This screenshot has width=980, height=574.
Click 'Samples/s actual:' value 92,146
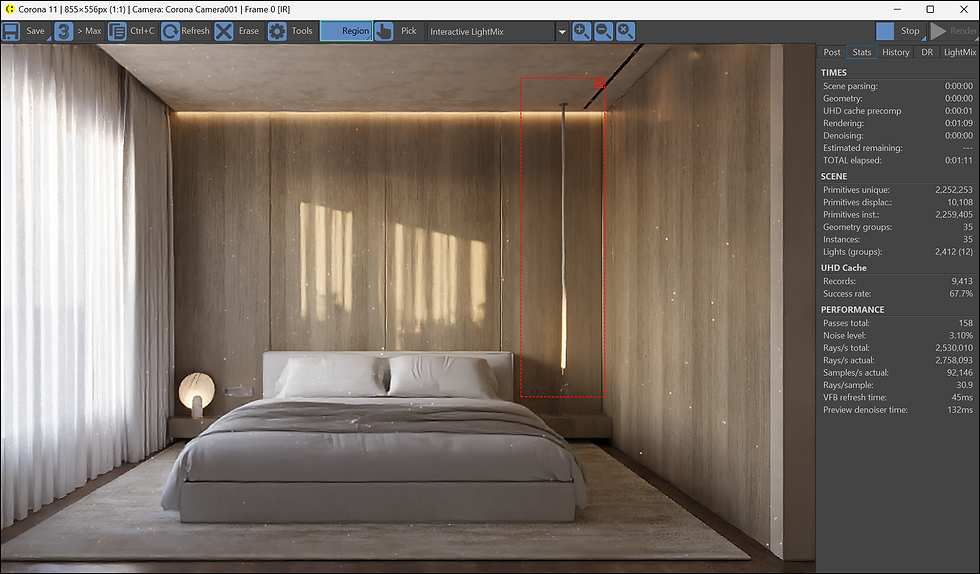[x=960, y=373]
